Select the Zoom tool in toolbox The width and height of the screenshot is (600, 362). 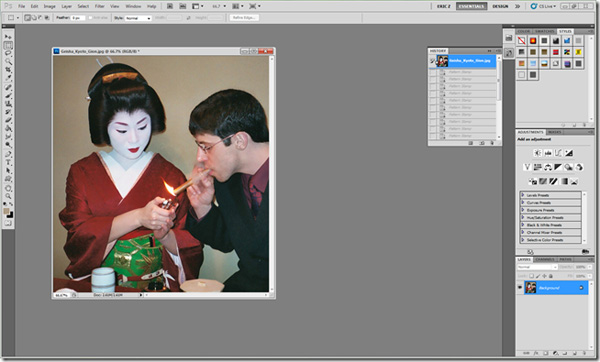click(8, 196)
